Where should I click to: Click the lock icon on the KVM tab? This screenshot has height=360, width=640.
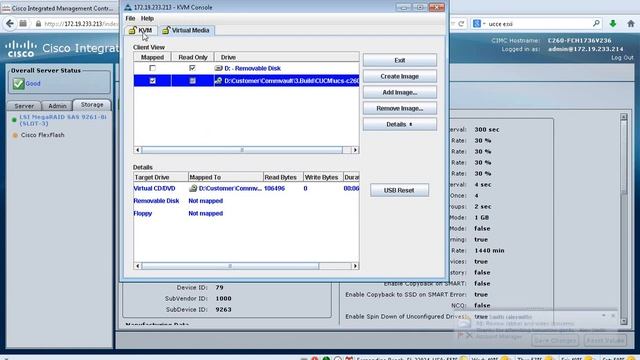tap(132, 30)
